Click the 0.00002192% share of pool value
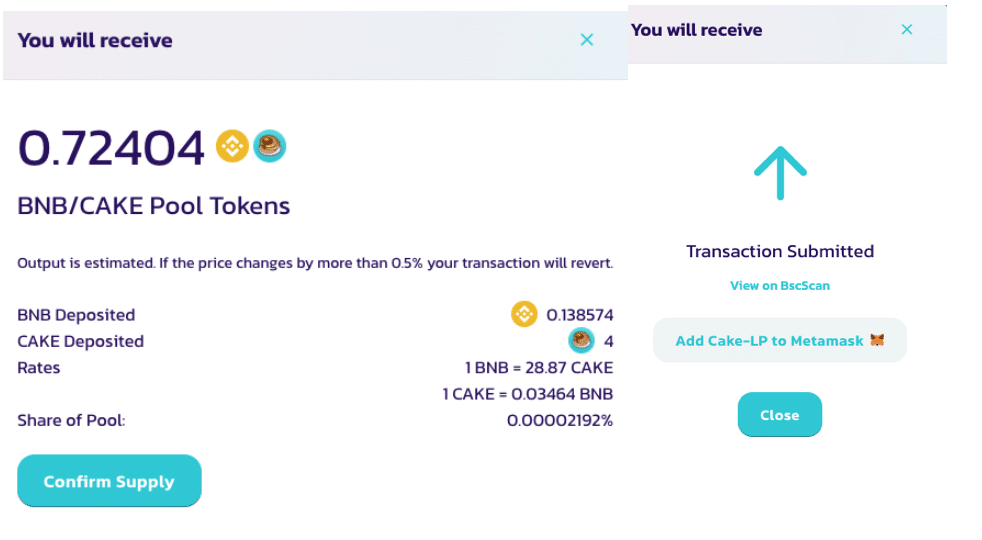The image size is (982, 540). coord(560,420)
